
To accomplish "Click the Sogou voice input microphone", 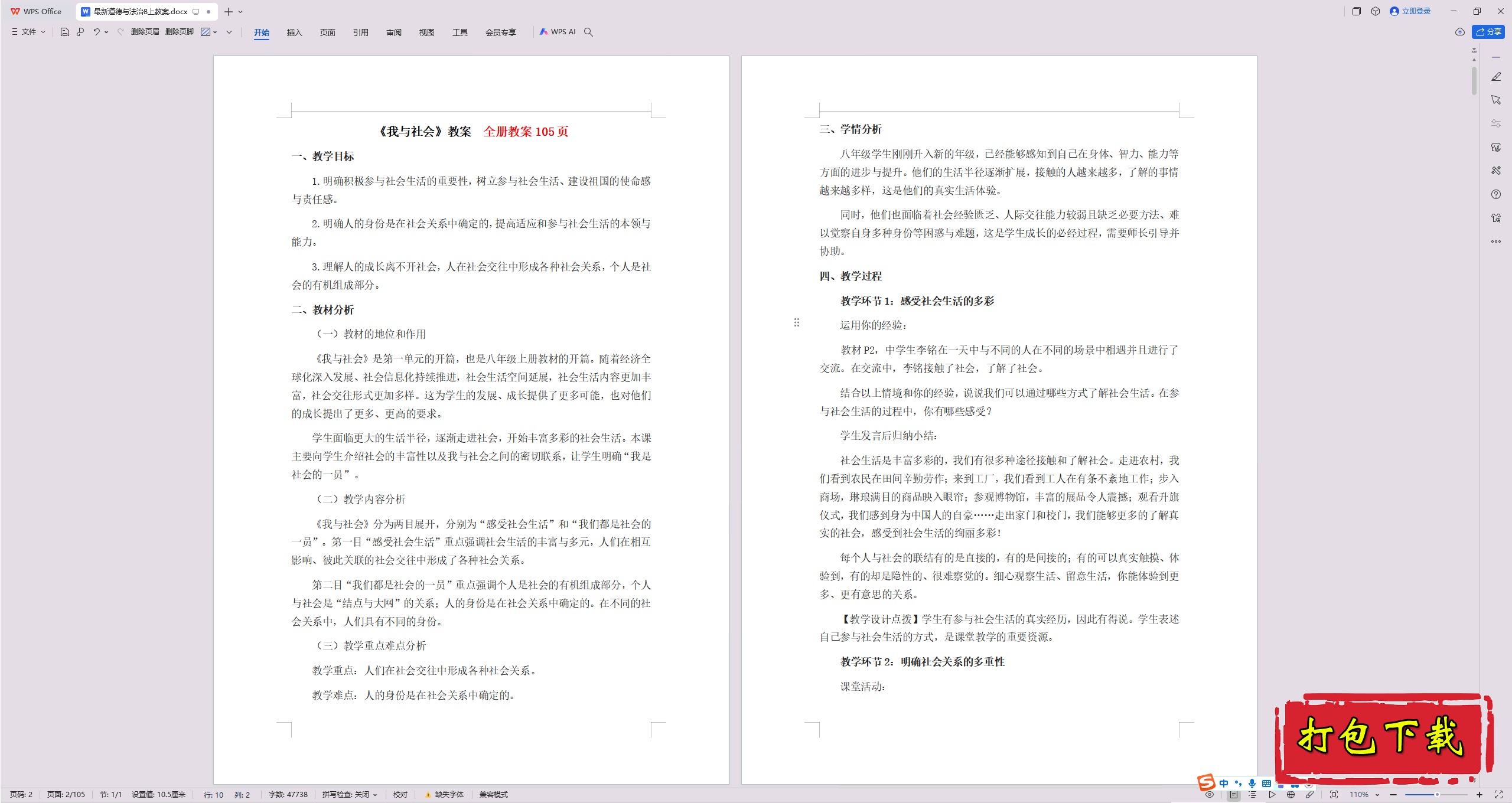I will pyautogui.click(x=1252, y=784).
